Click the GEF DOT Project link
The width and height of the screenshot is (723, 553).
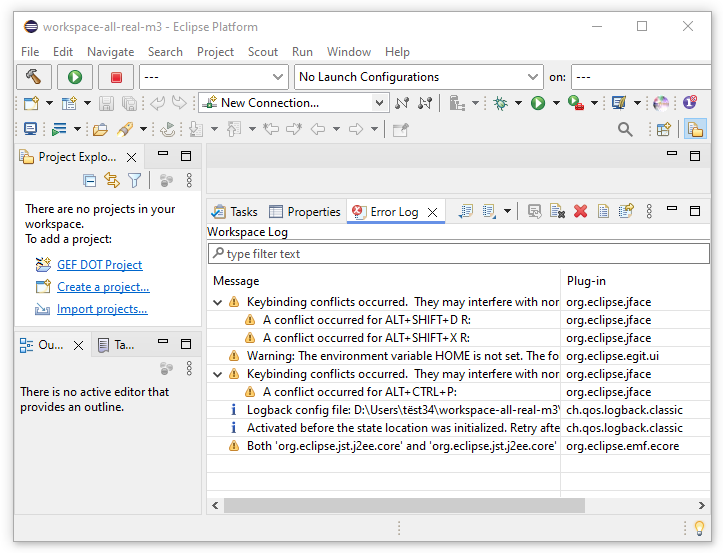(99, 265)
